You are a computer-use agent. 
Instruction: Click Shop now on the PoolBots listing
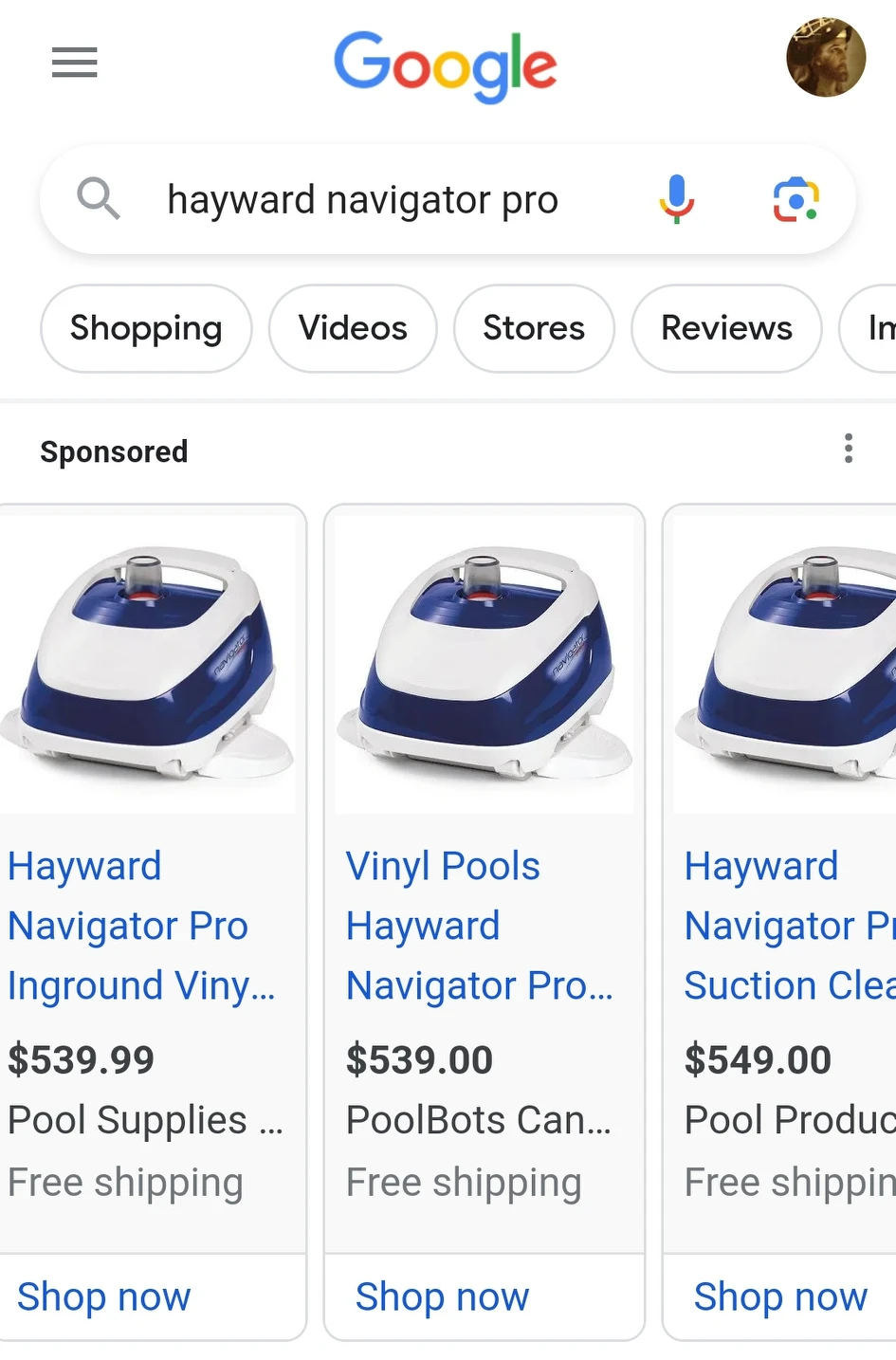tap(442, 1296)
